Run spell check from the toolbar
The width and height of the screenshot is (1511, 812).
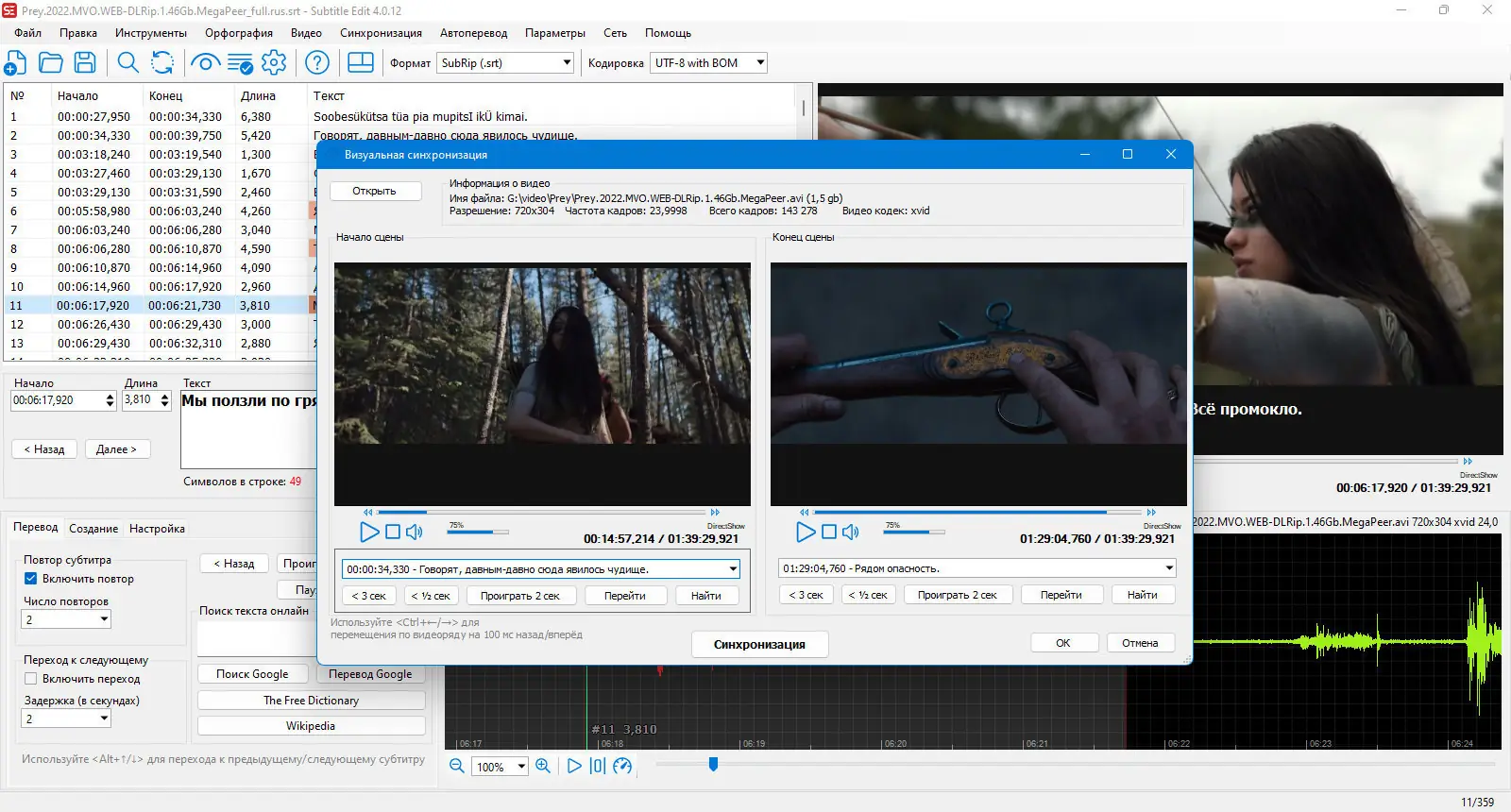tap(240, 63)
